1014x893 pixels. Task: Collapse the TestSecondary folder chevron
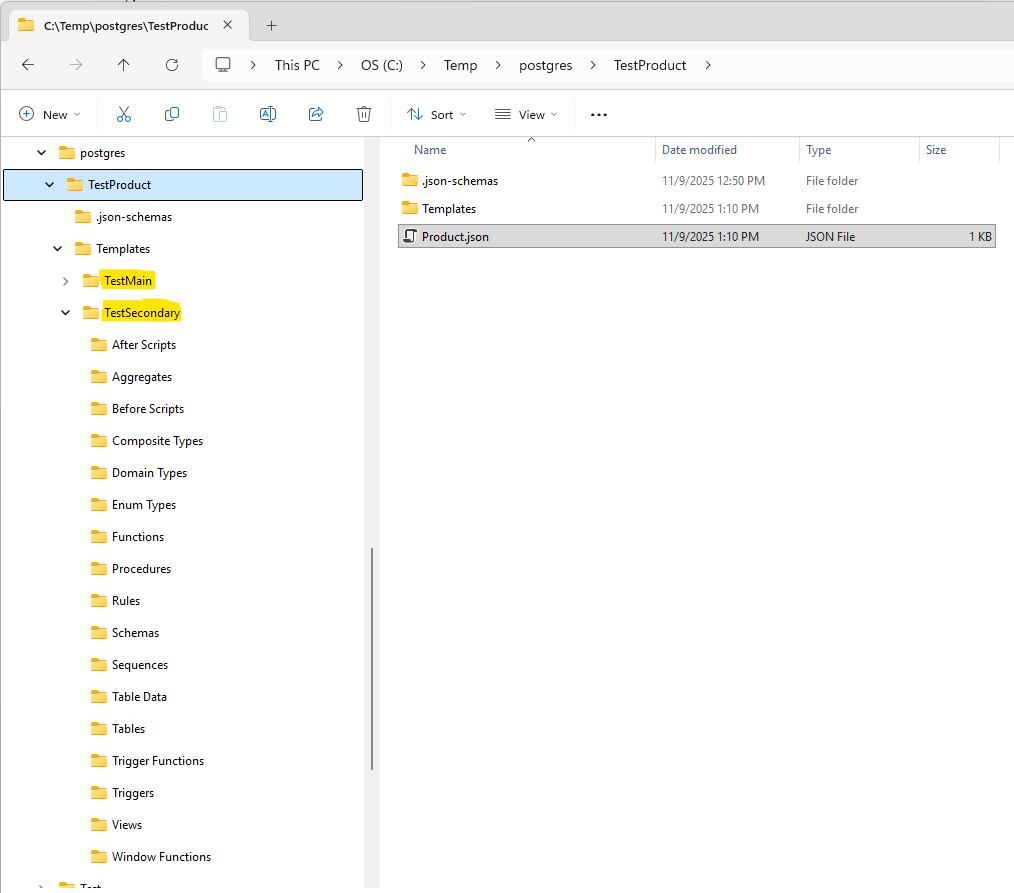66,313
